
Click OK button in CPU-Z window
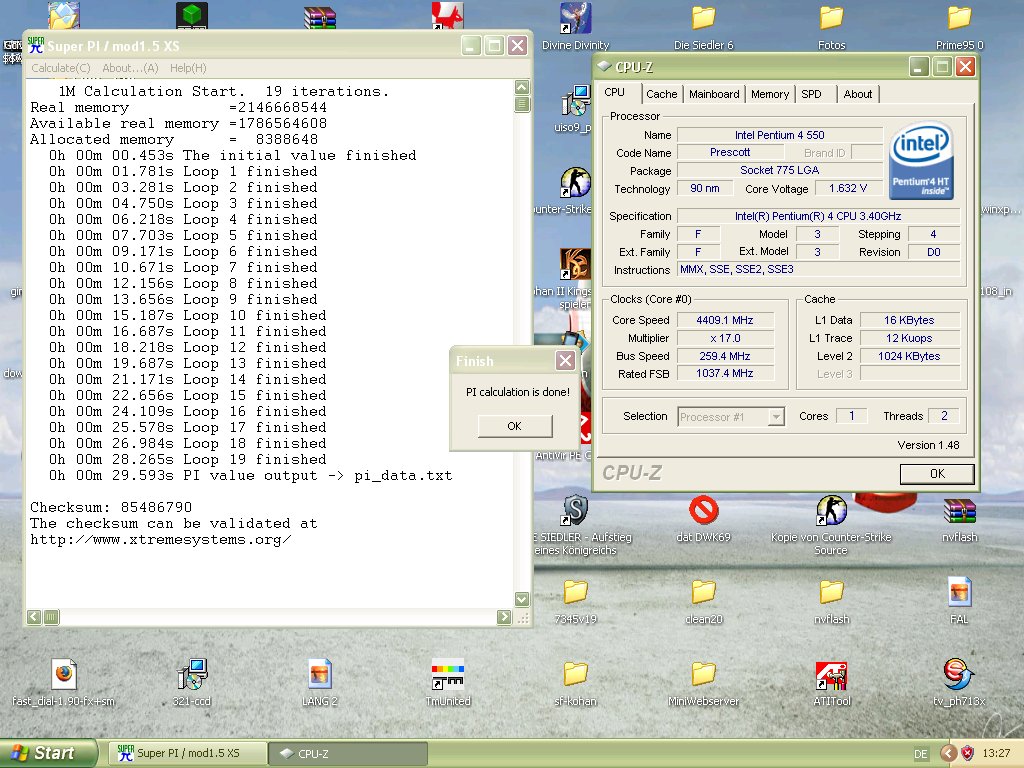(937, 473)
